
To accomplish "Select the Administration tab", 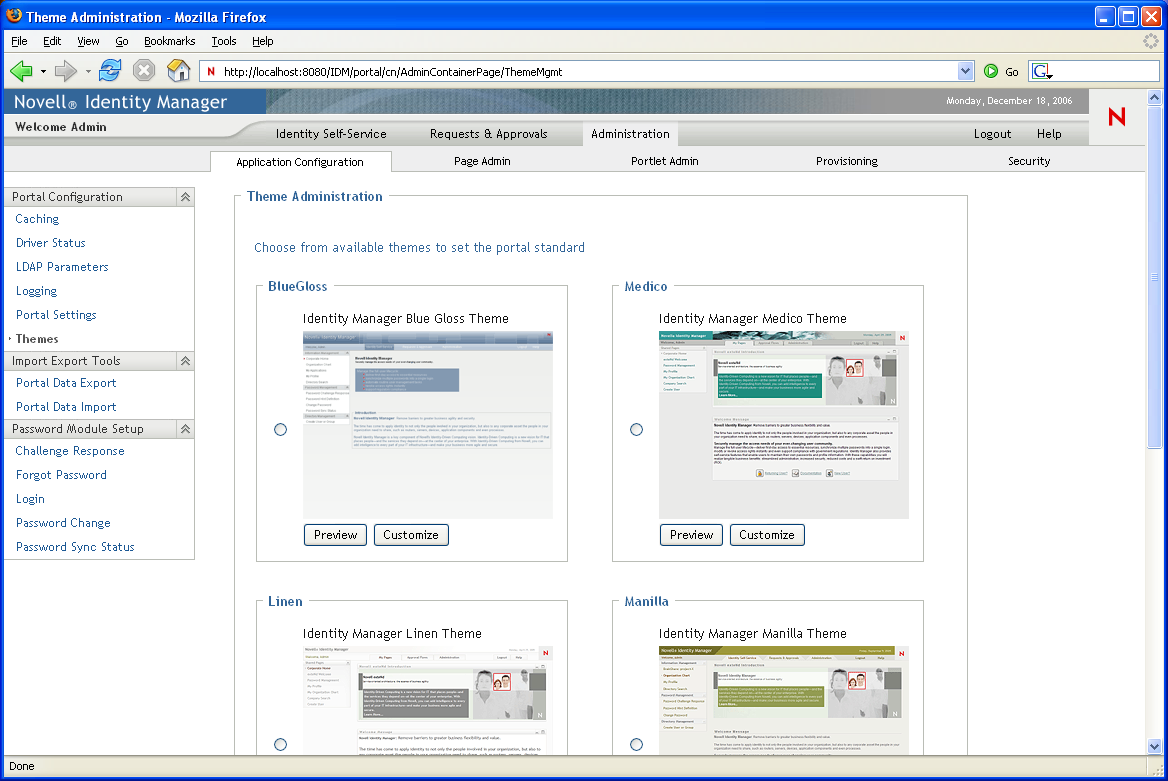I will click(x=630, y=134).
